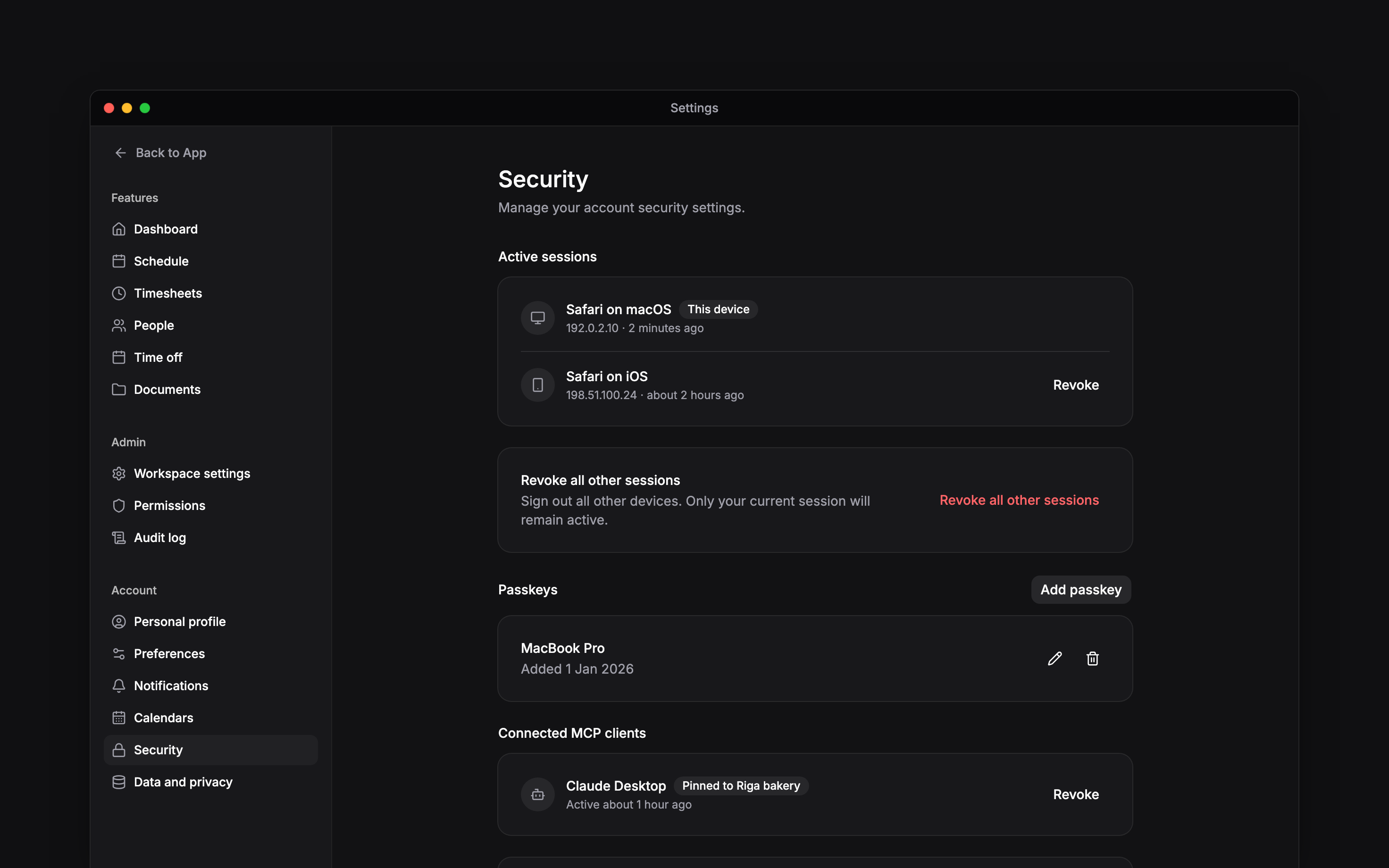Viewport: 1389px width, 868px height.
Task: Click the Data and privacy database icon
Action: (x=119, y=783)
